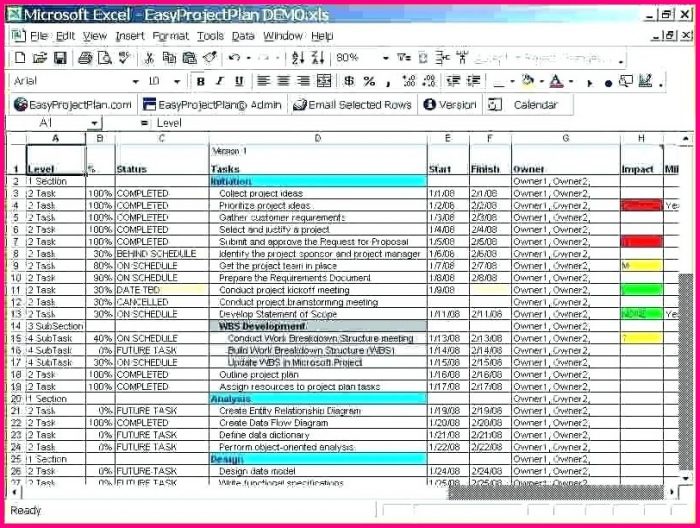This screenshot has width=700, height=528.
Task: Open EasyProjectPlan Admin
Action: 212,105
